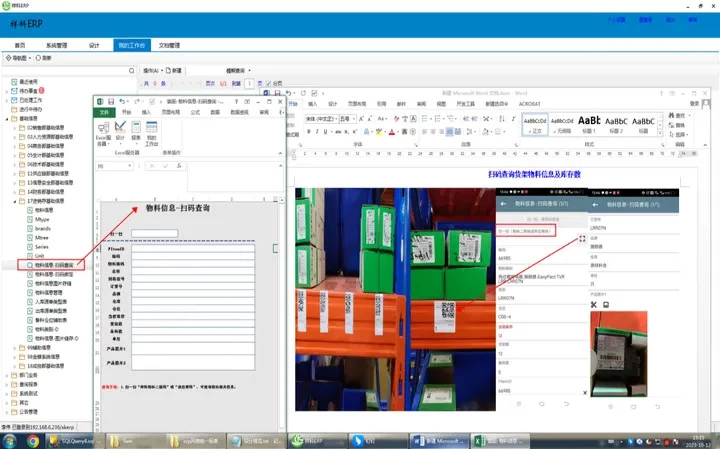Select the Series item in the tree
Screen dimensions: 720x449
pos(42,246)
